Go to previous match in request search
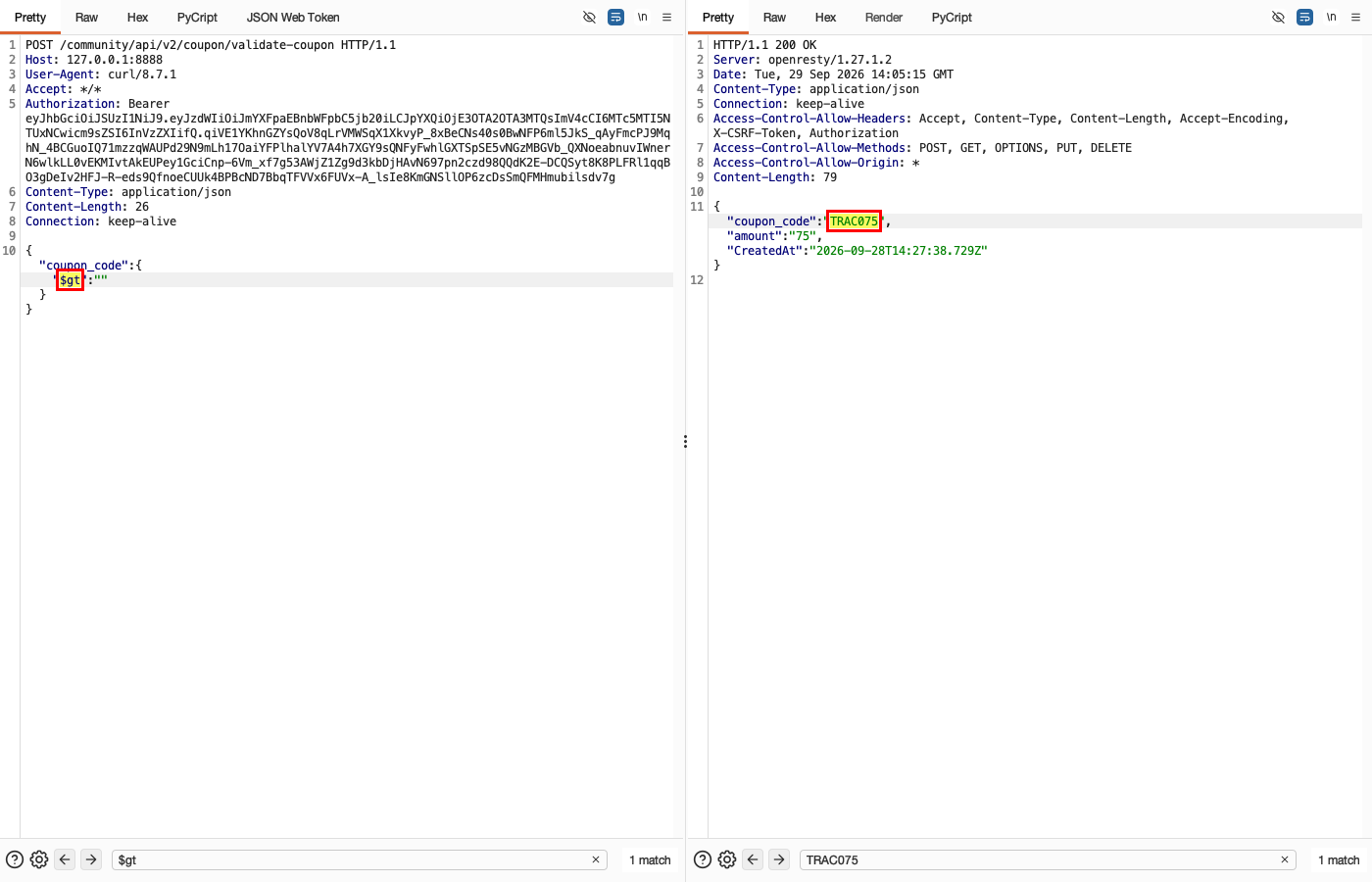The image size is (1372, 882). pyautogui.click(x=65, y=859)
